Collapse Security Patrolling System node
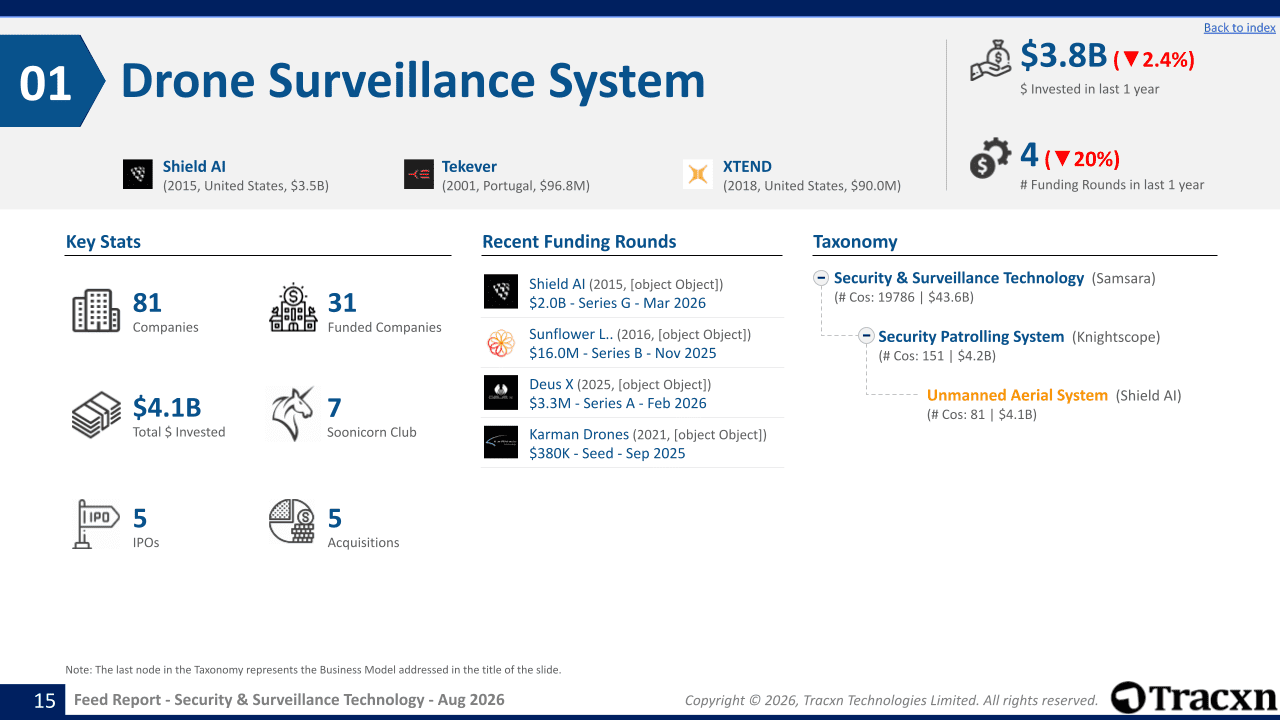Viewport: 1280px width, 720px height. pyautogui.click(x=867, y=336)
